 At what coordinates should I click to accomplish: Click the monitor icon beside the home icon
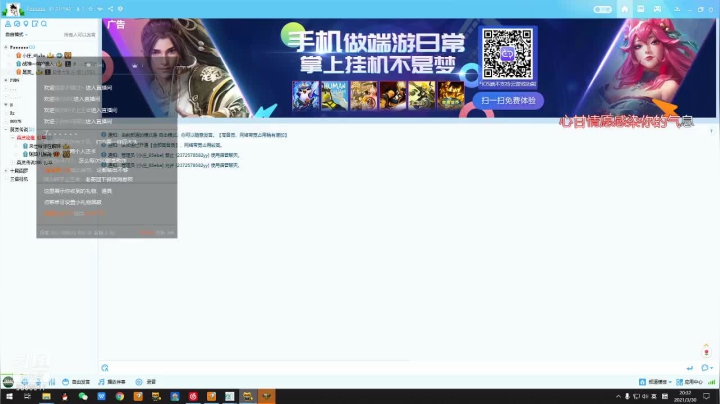tap(641, 9)
